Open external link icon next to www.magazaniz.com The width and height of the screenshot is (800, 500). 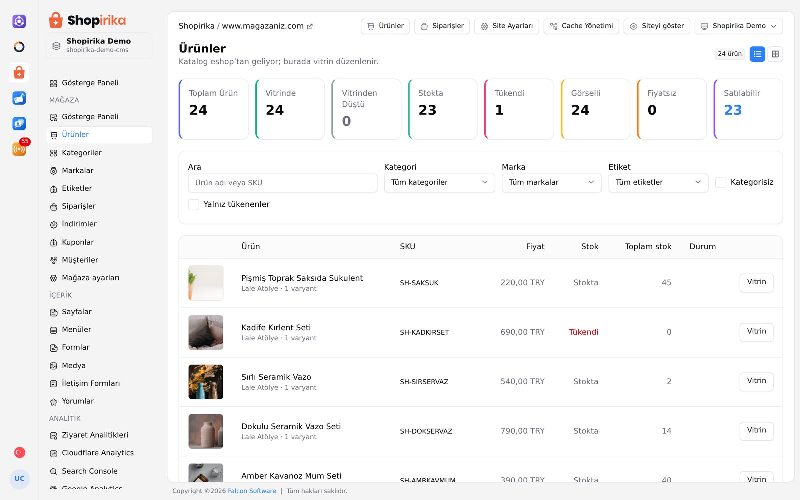(310, 26)
